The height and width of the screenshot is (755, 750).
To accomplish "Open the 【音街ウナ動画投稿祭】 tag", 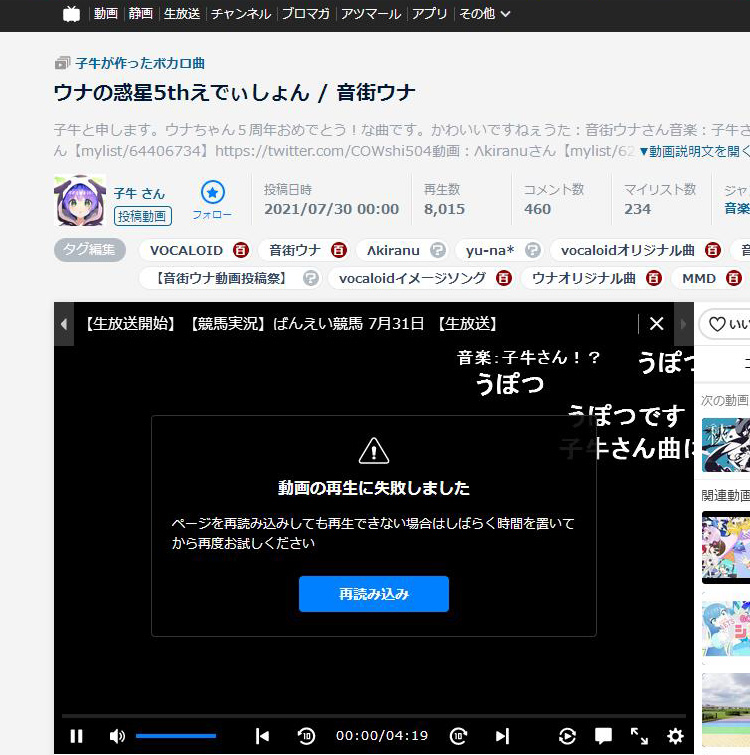I will [221, 278].
